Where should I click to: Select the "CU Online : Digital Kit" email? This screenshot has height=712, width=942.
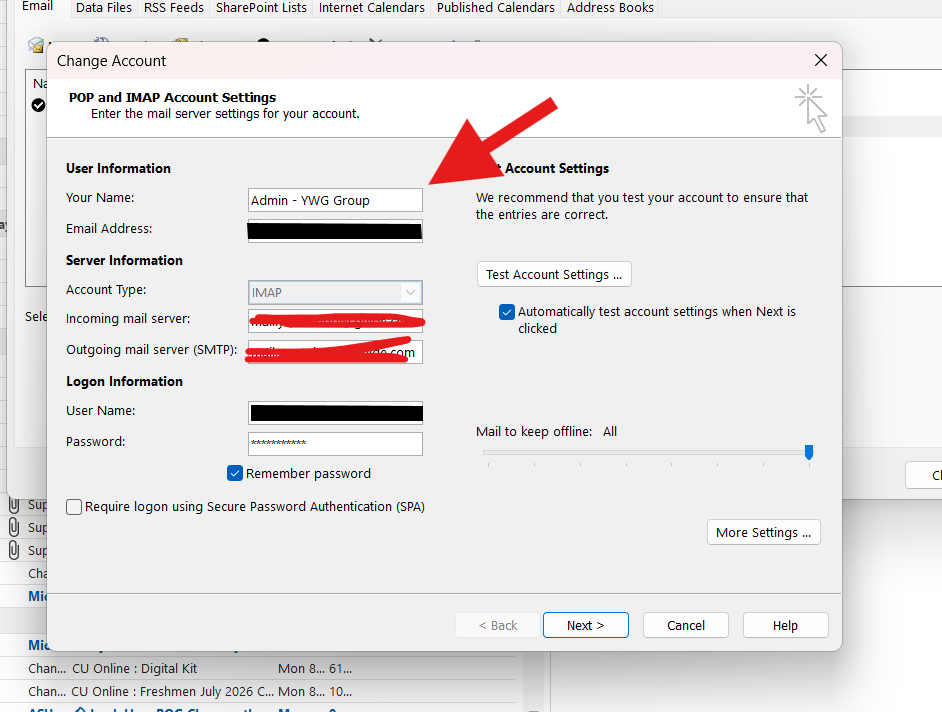coord(257,668)
